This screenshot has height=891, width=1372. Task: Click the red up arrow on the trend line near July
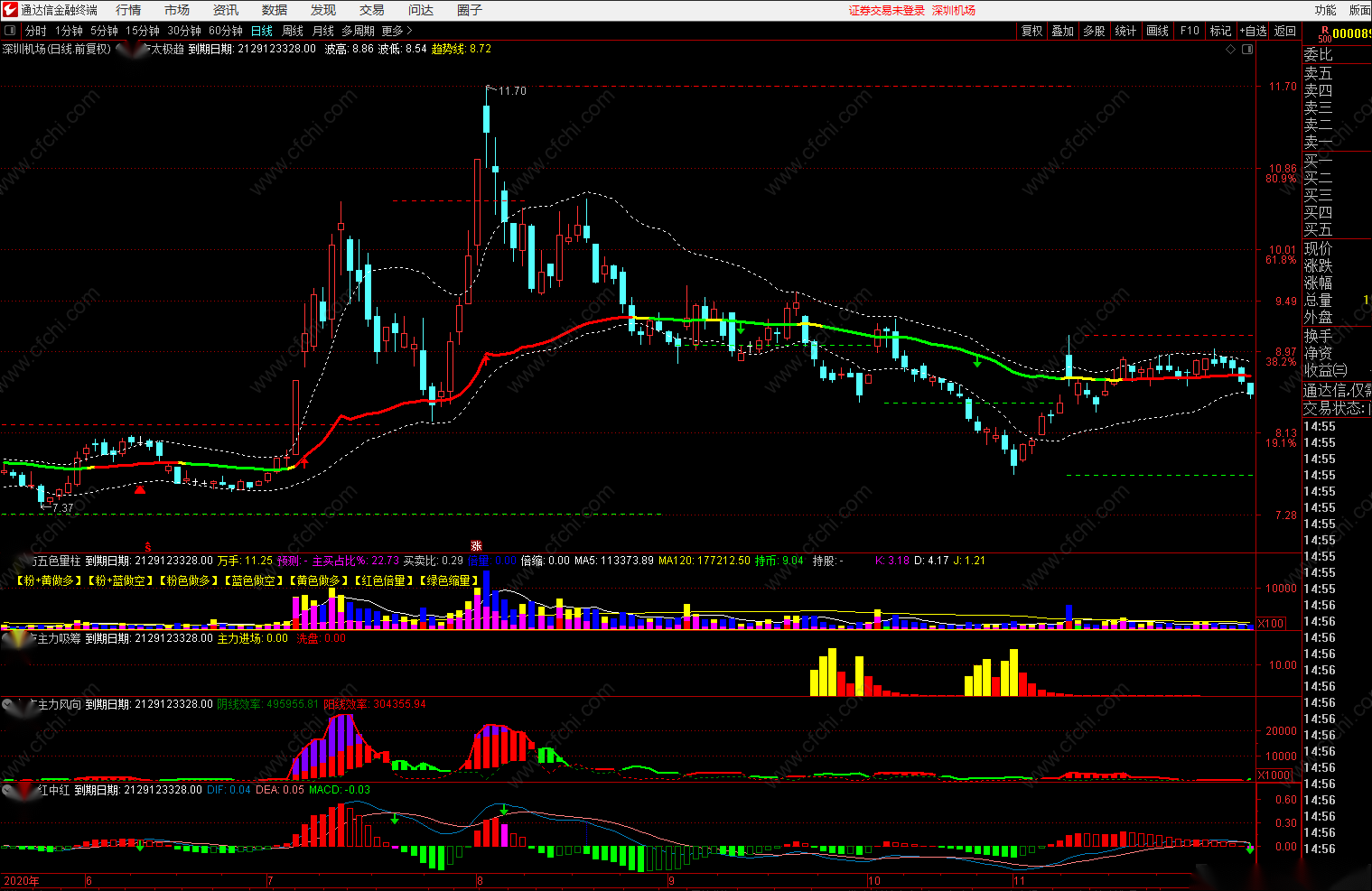[x=304, y=462]
